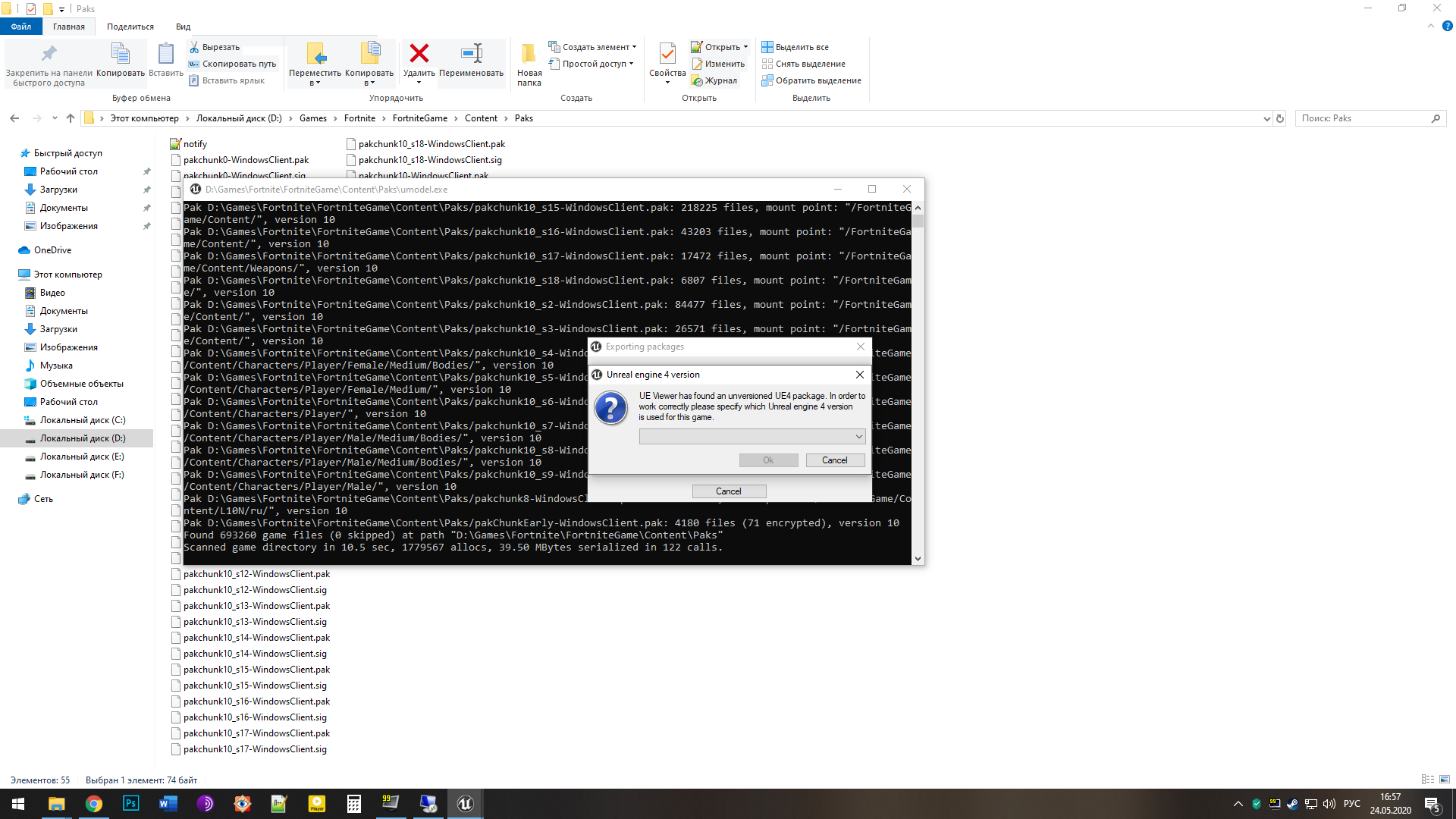Click the New folder (Новая папка) icon
1456x819 pixels.
click(529, 53)
